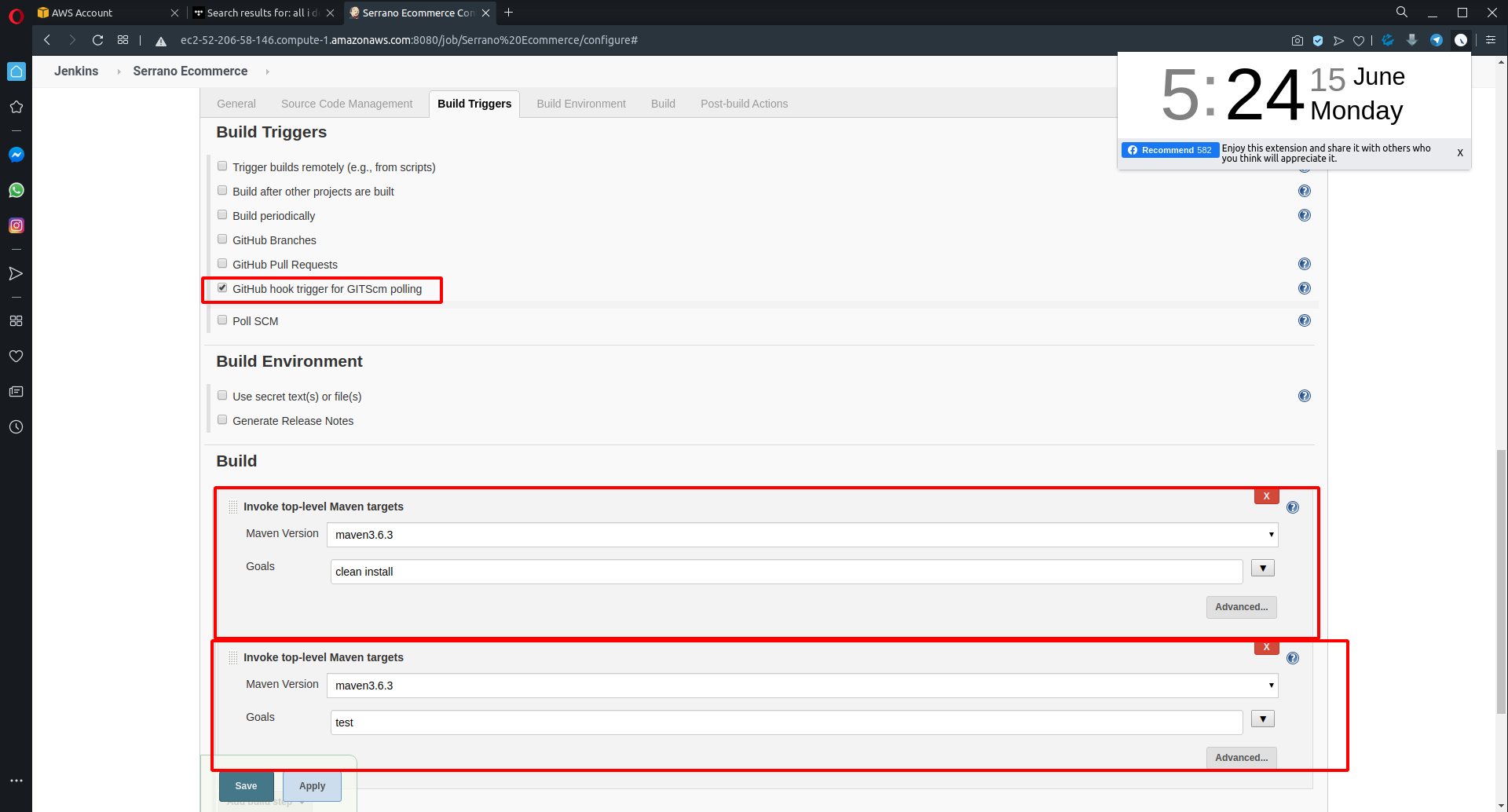Open the bookmarks star in sidebar
Screen dimensions: 1508x812
point(16,107)
